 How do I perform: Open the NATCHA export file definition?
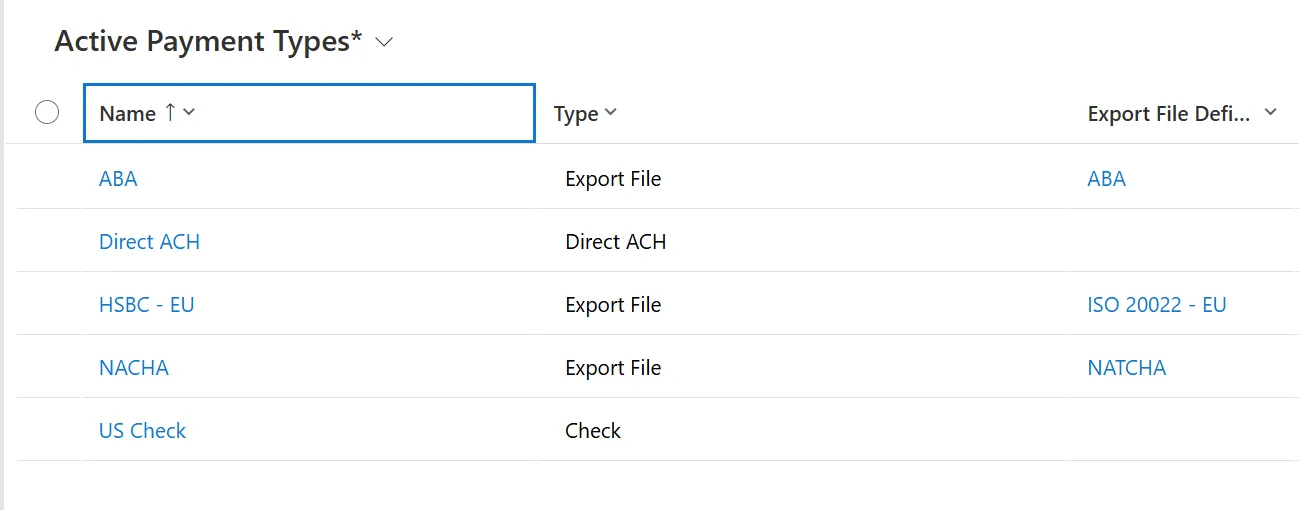click(1126, 368)
